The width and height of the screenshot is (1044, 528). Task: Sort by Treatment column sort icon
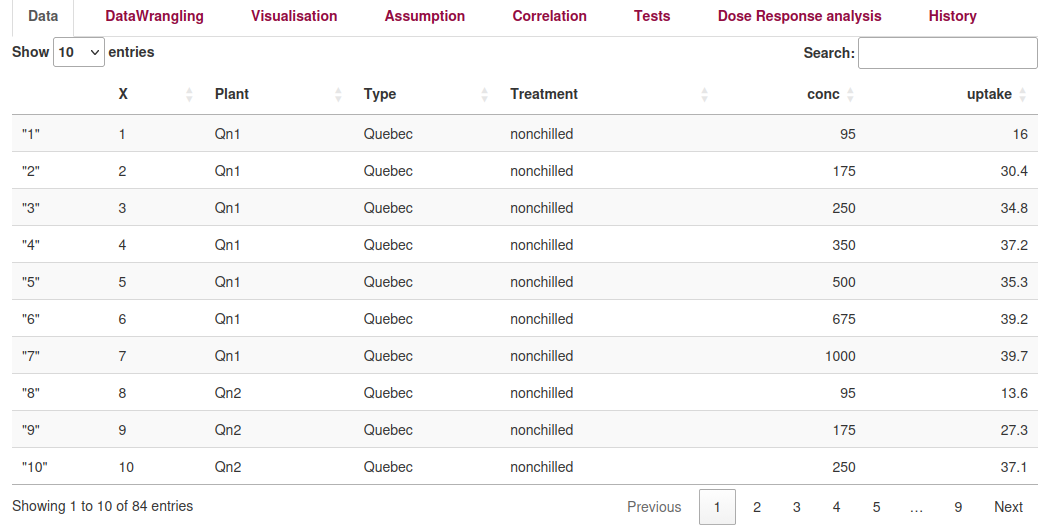(704, 95)
